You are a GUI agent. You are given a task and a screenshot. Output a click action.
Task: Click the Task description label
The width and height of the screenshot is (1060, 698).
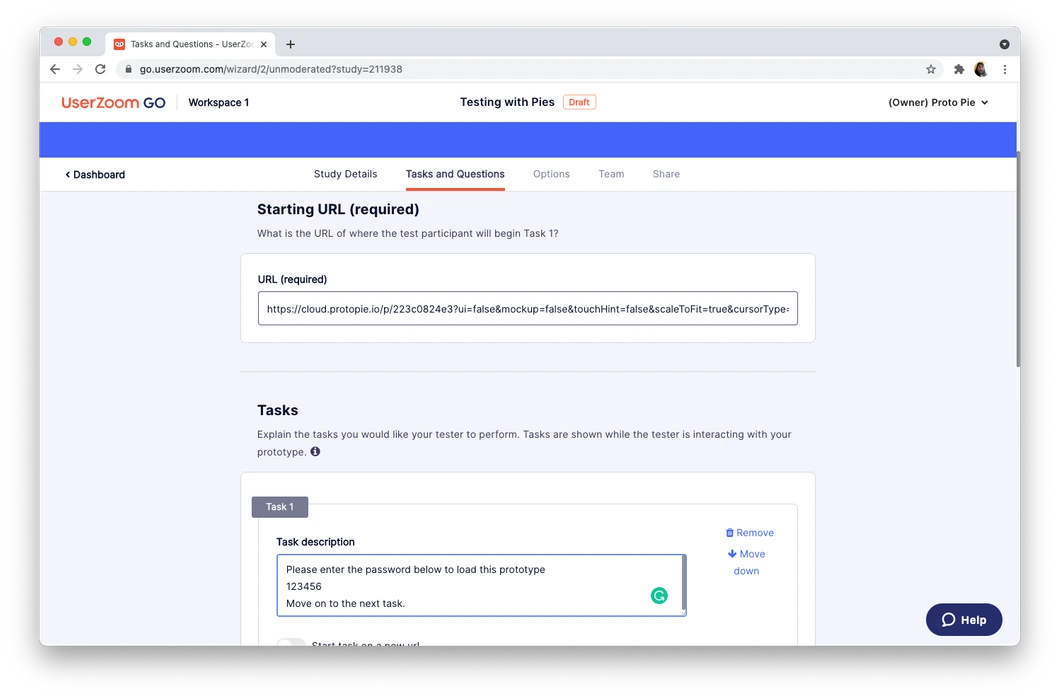tap(315, 542)
